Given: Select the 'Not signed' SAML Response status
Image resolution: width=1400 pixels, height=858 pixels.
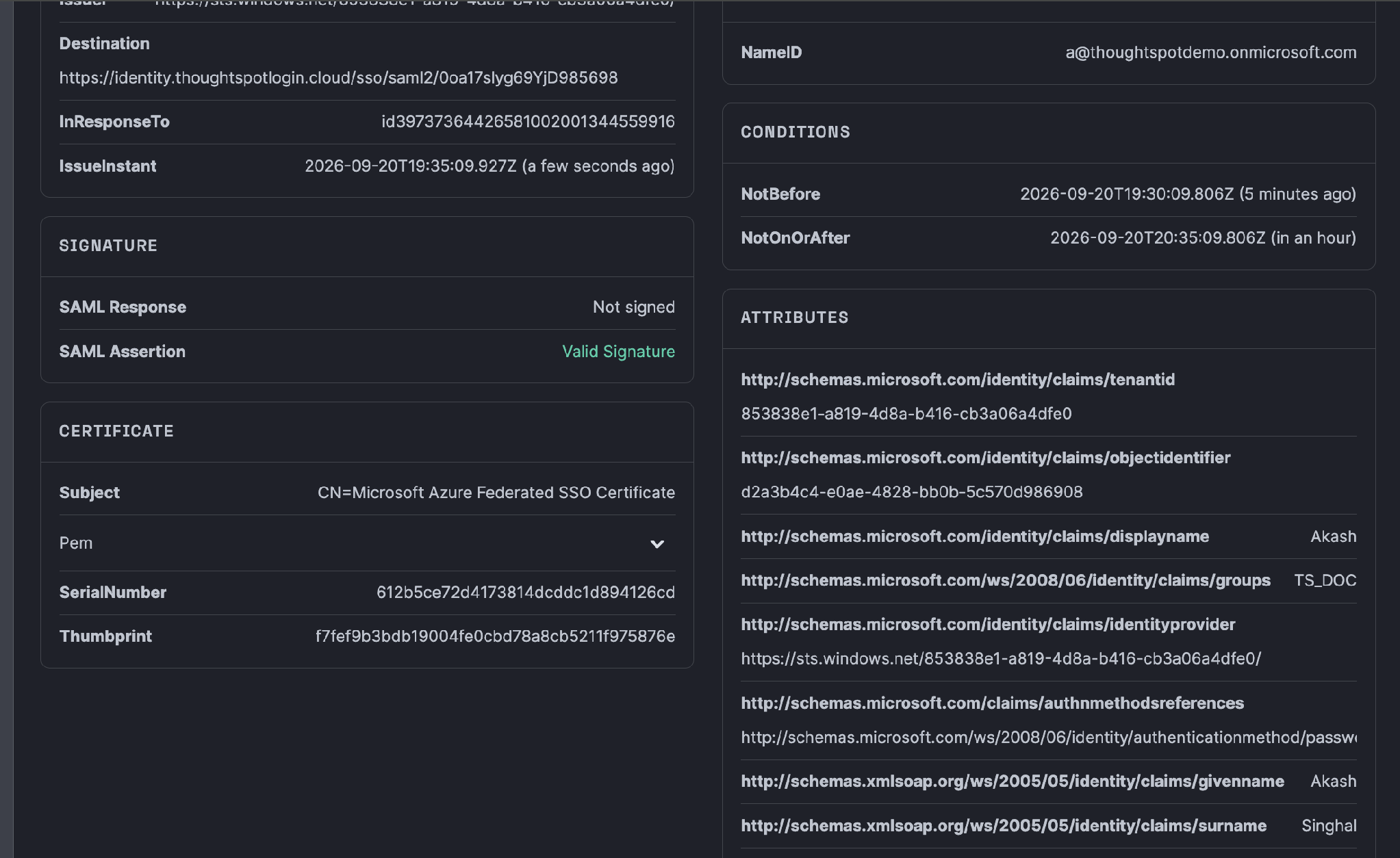Looking at the screenshot, I should [x=633, y=307].
